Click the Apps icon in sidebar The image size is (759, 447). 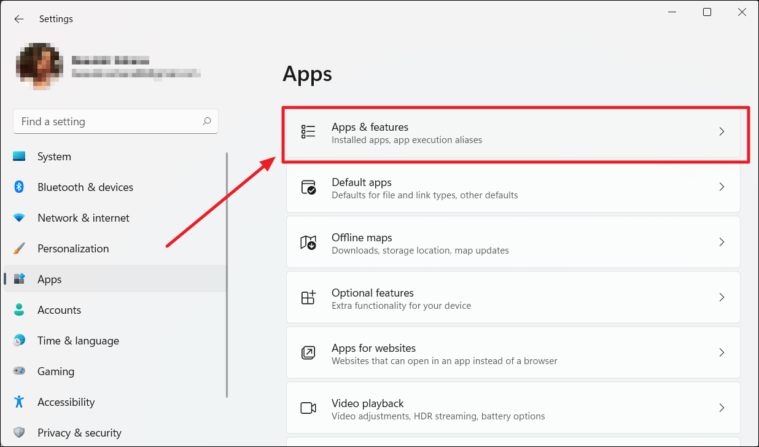click(19, 279)
